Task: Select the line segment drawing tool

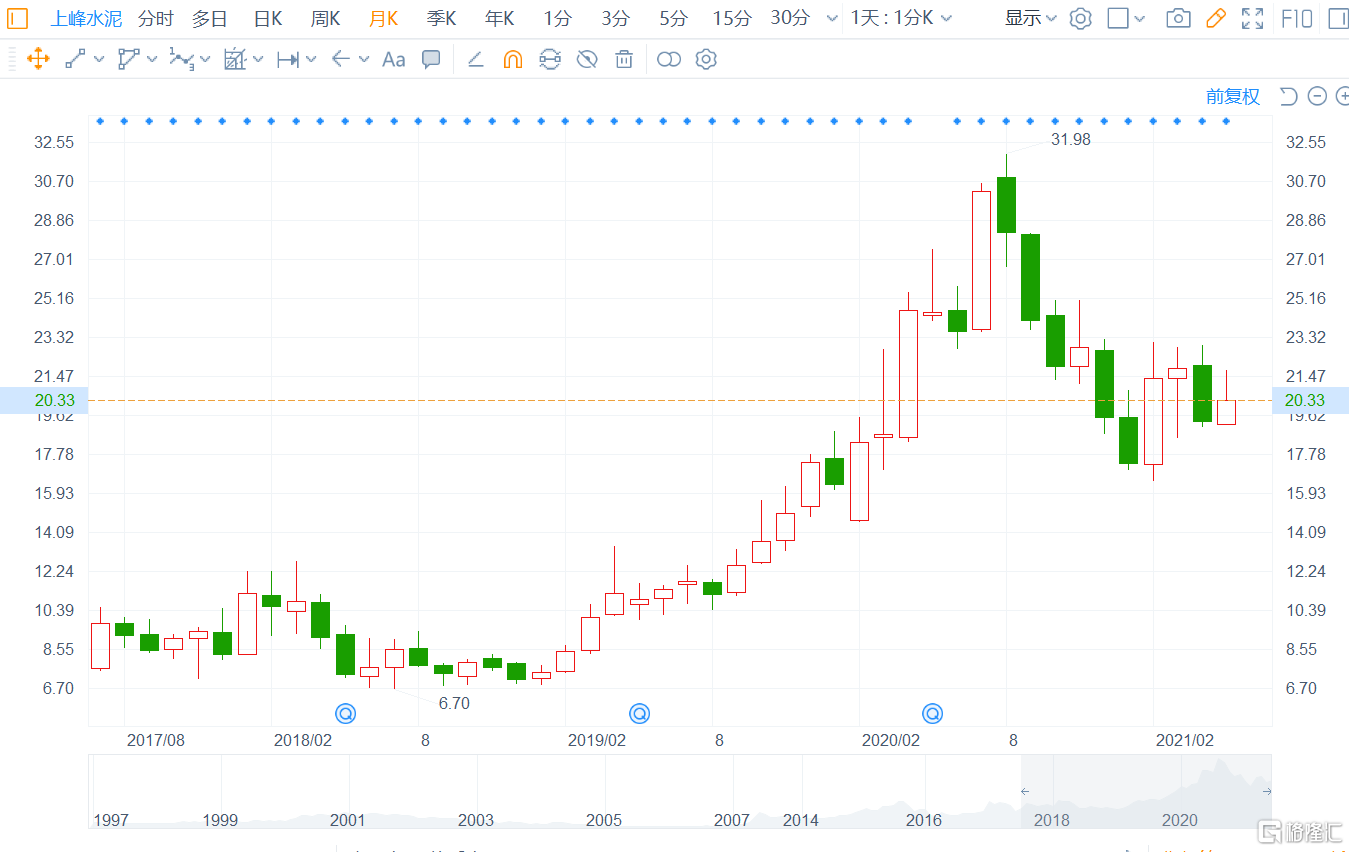Action: tap(75, 59)
